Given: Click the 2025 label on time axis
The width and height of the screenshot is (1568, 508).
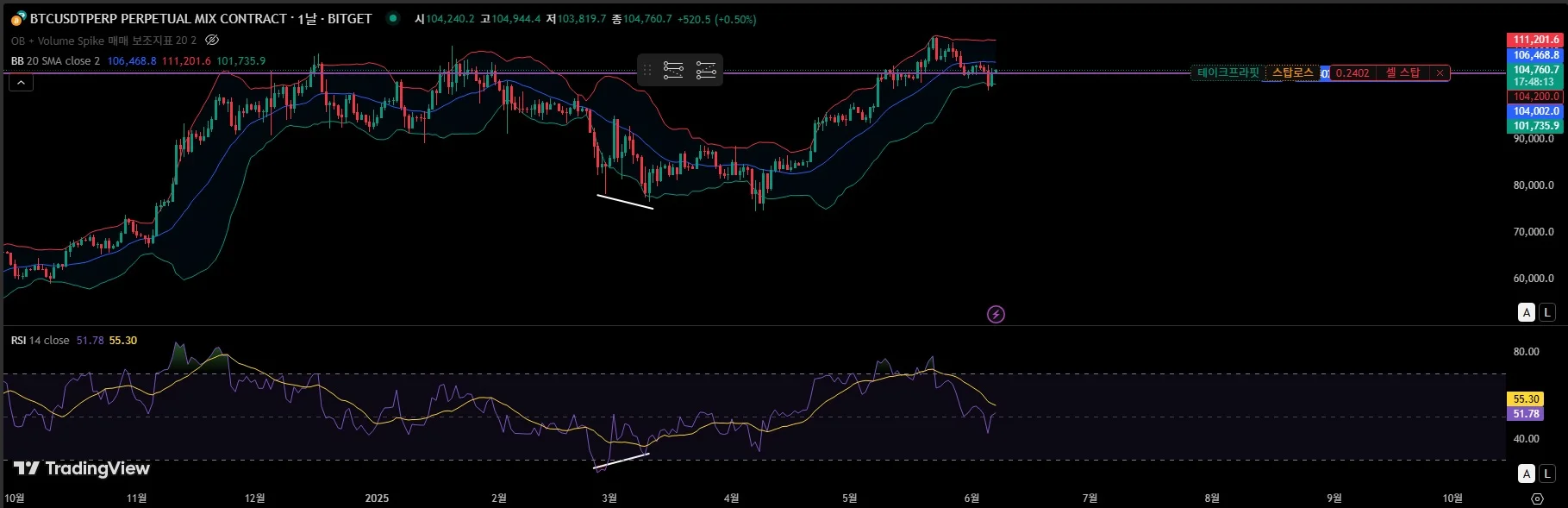Looking at the screenshot, I should (x=377, y=499).
